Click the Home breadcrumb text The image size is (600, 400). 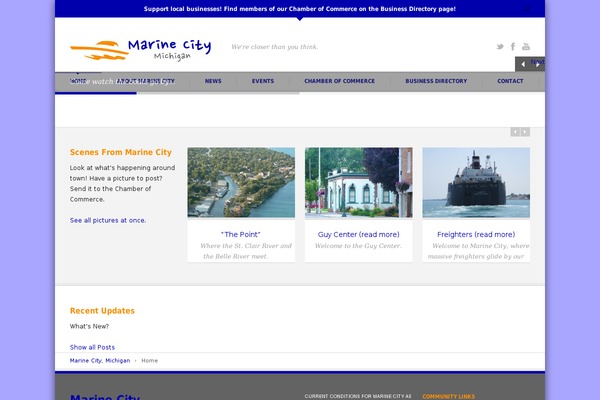(x=149, y=361)
